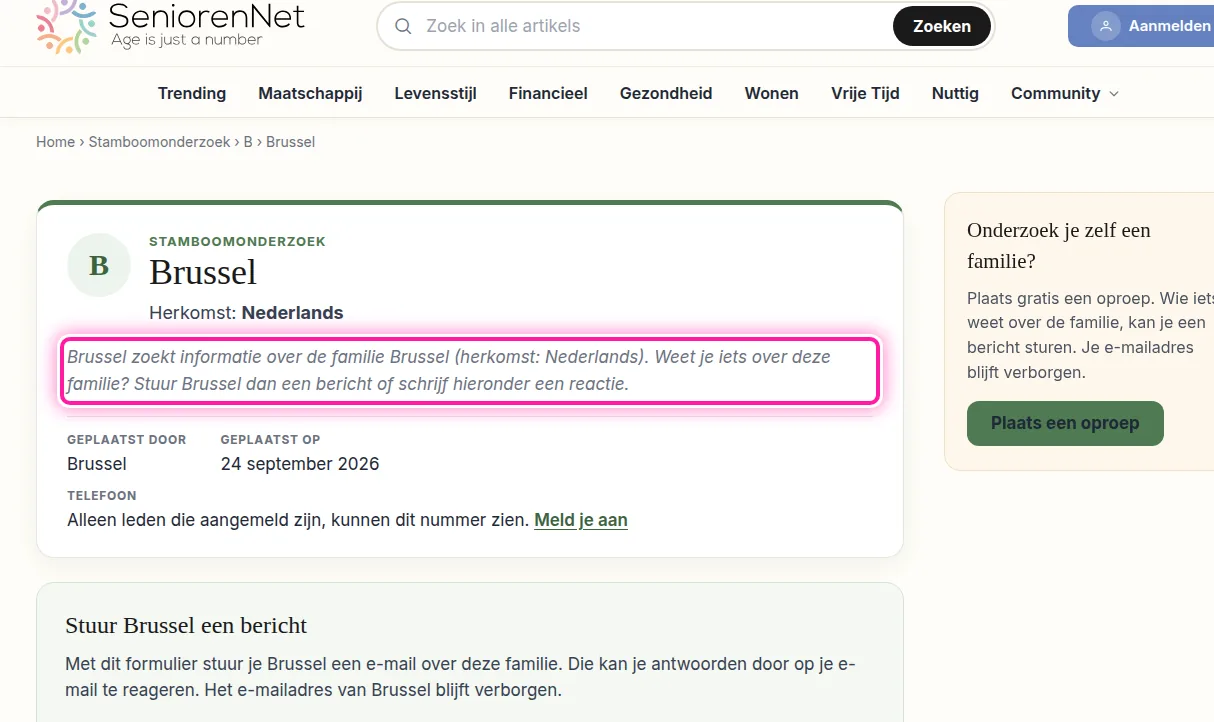Focus the 'Zoek in alle artikels' search field

point(651,26)
